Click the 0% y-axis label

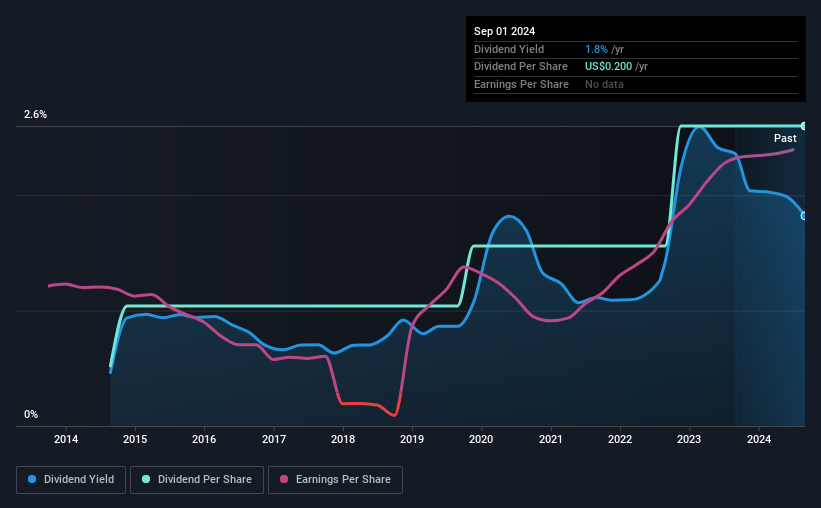click(x=31, y=414)
